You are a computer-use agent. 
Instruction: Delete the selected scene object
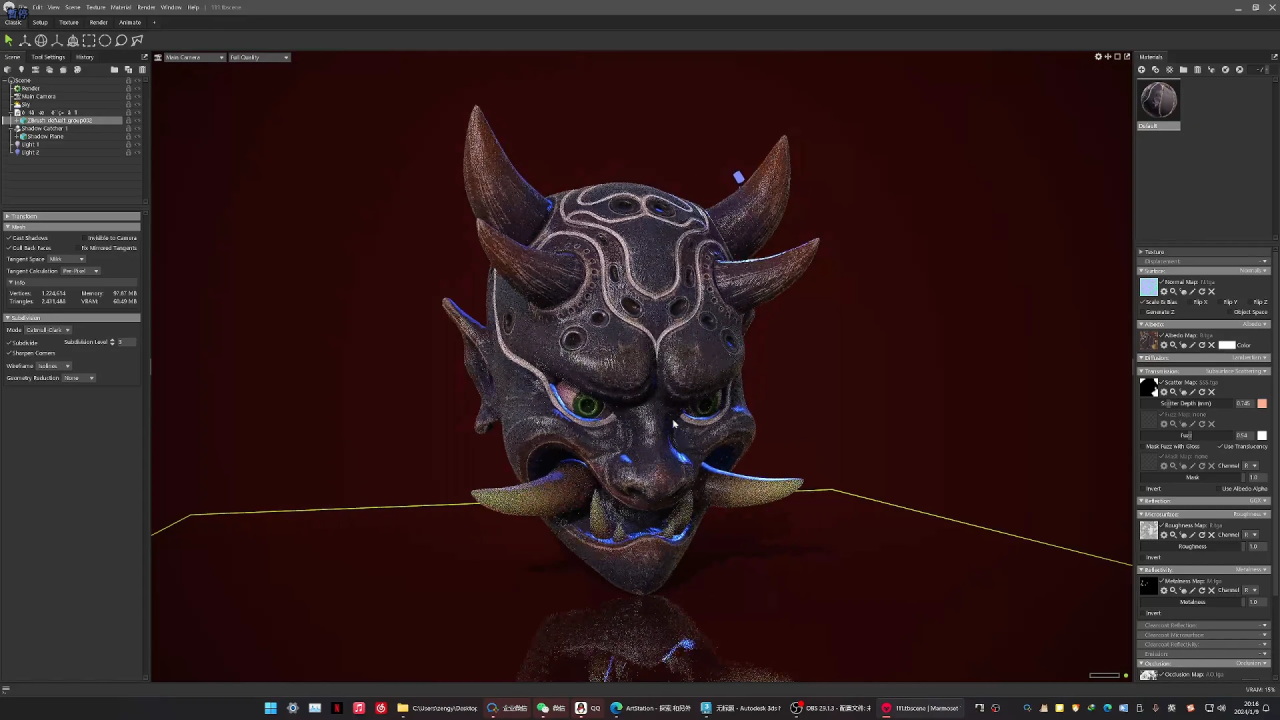(141, 70)
